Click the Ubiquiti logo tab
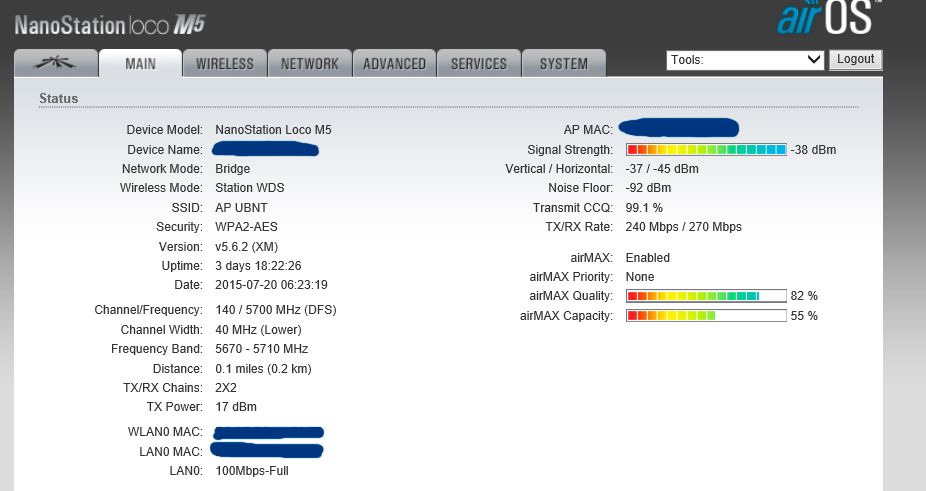 56,63
